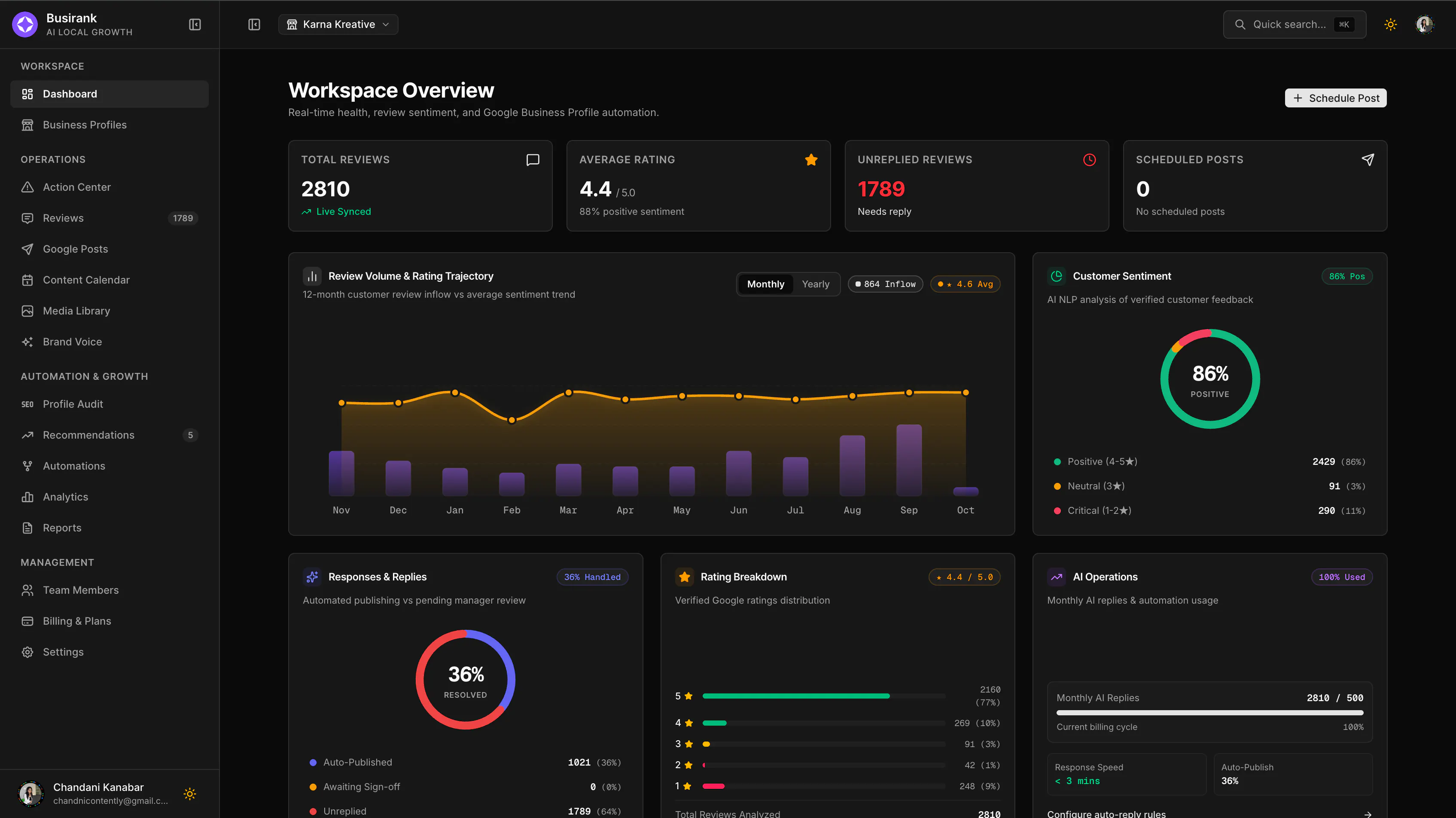This screenshot has width=1456, height=818.
Task: Collapse sidebar using the sidebar header panel icon
Action: (x=195, y=24)
